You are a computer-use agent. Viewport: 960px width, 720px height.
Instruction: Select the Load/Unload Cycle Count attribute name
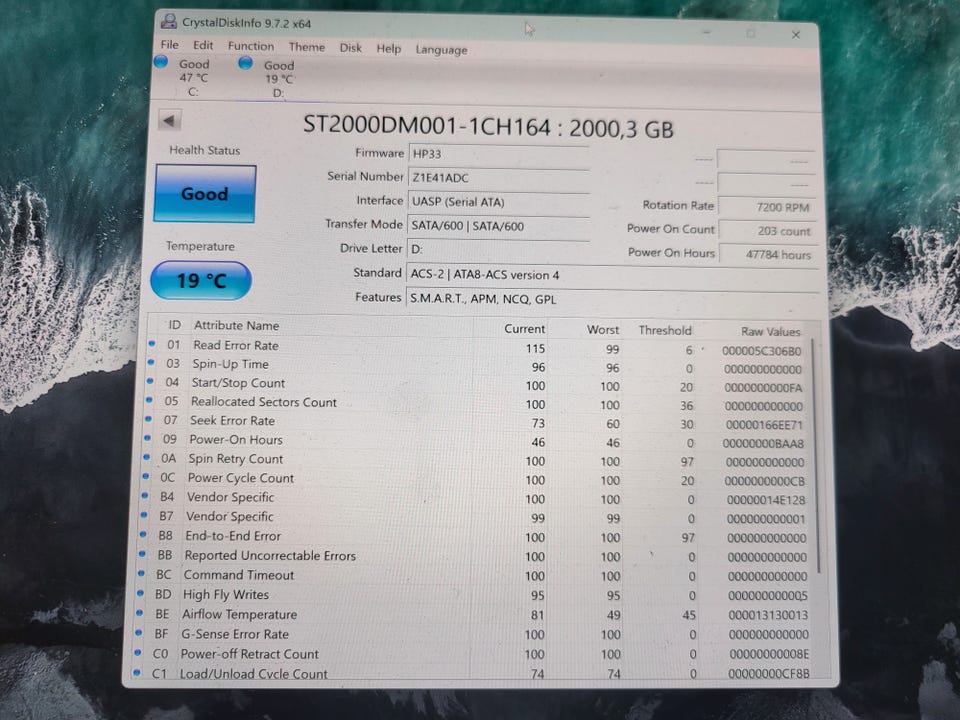[253, 673]
